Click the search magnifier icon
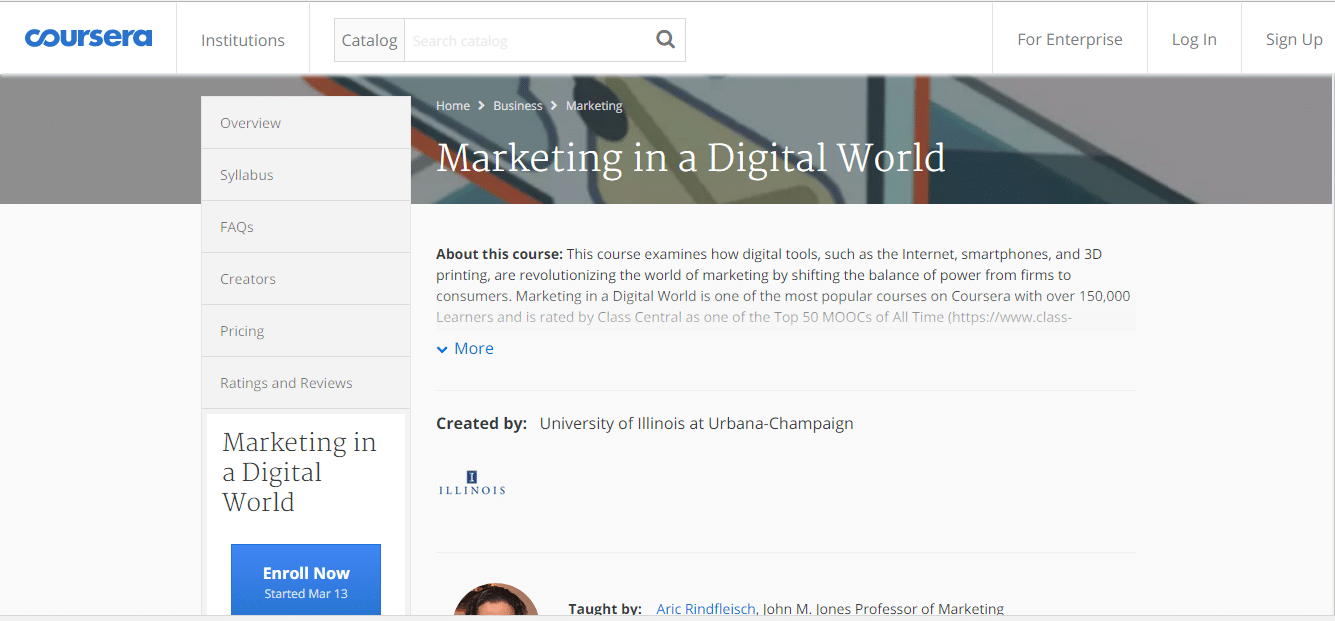The height and width of the screenshot is (621, 1335). 665,40
